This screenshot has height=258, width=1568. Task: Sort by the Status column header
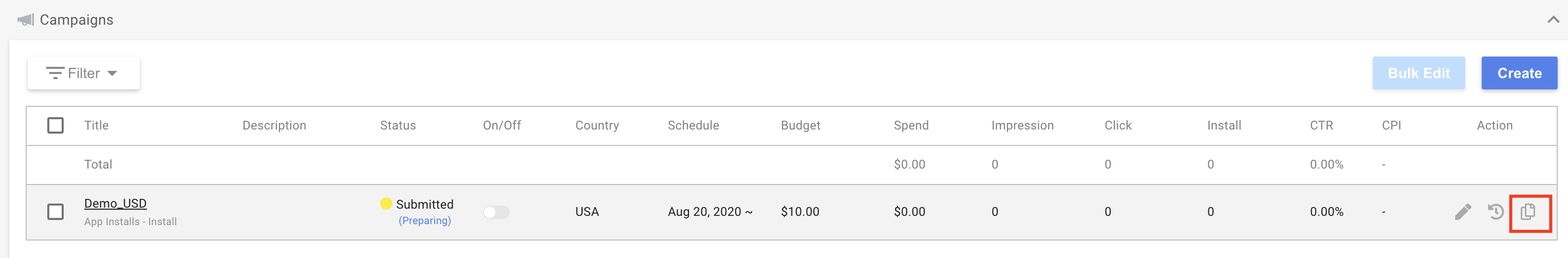[398, 125]
